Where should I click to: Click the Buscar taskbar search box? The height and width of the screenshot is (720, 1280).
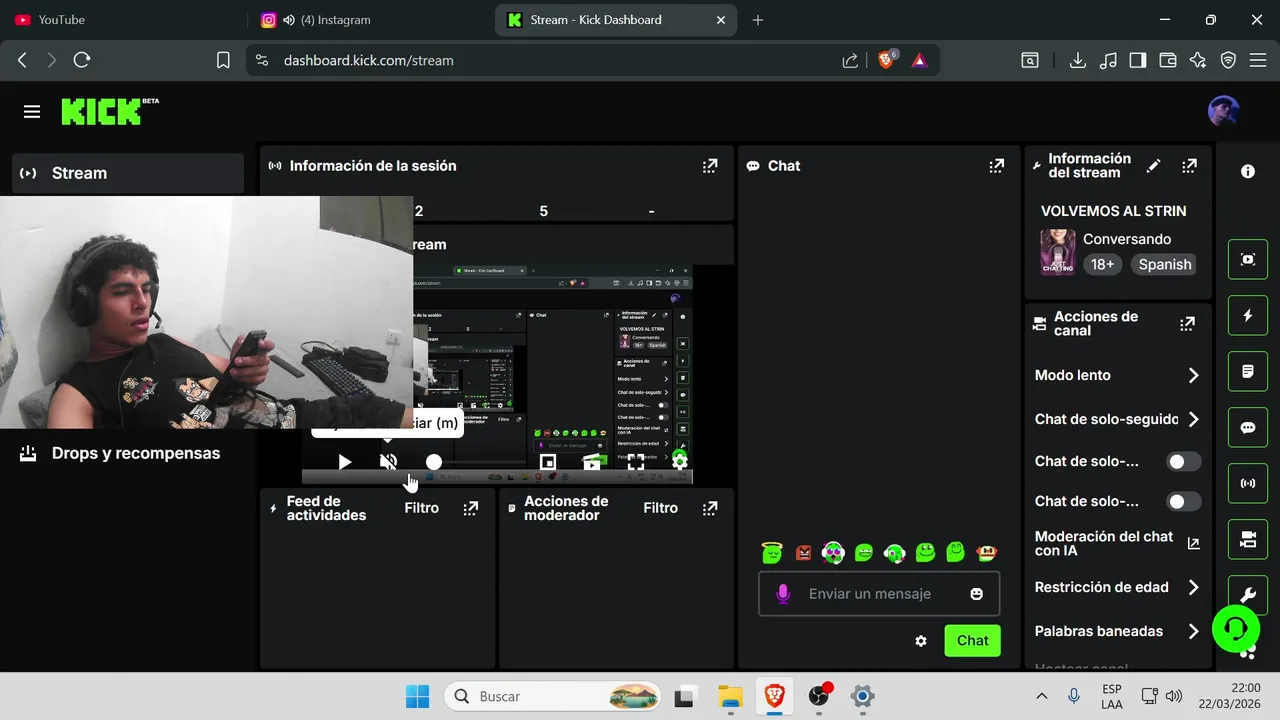tap(554, 696)
